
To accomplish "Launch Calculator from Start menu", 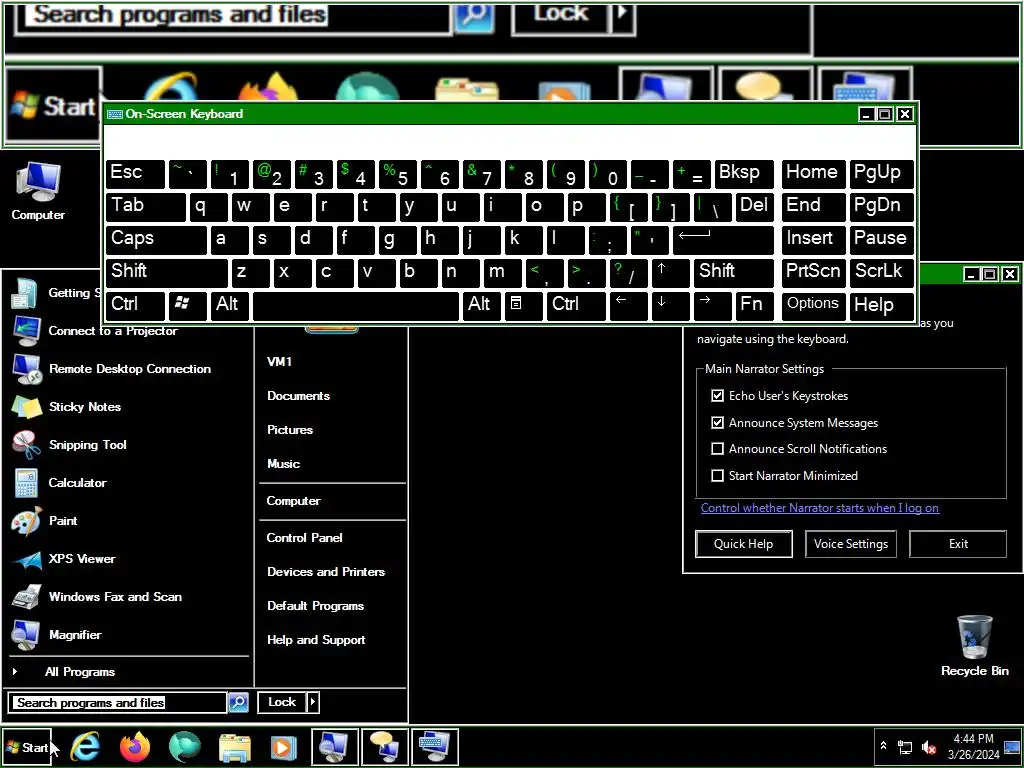I will [77, 483].
